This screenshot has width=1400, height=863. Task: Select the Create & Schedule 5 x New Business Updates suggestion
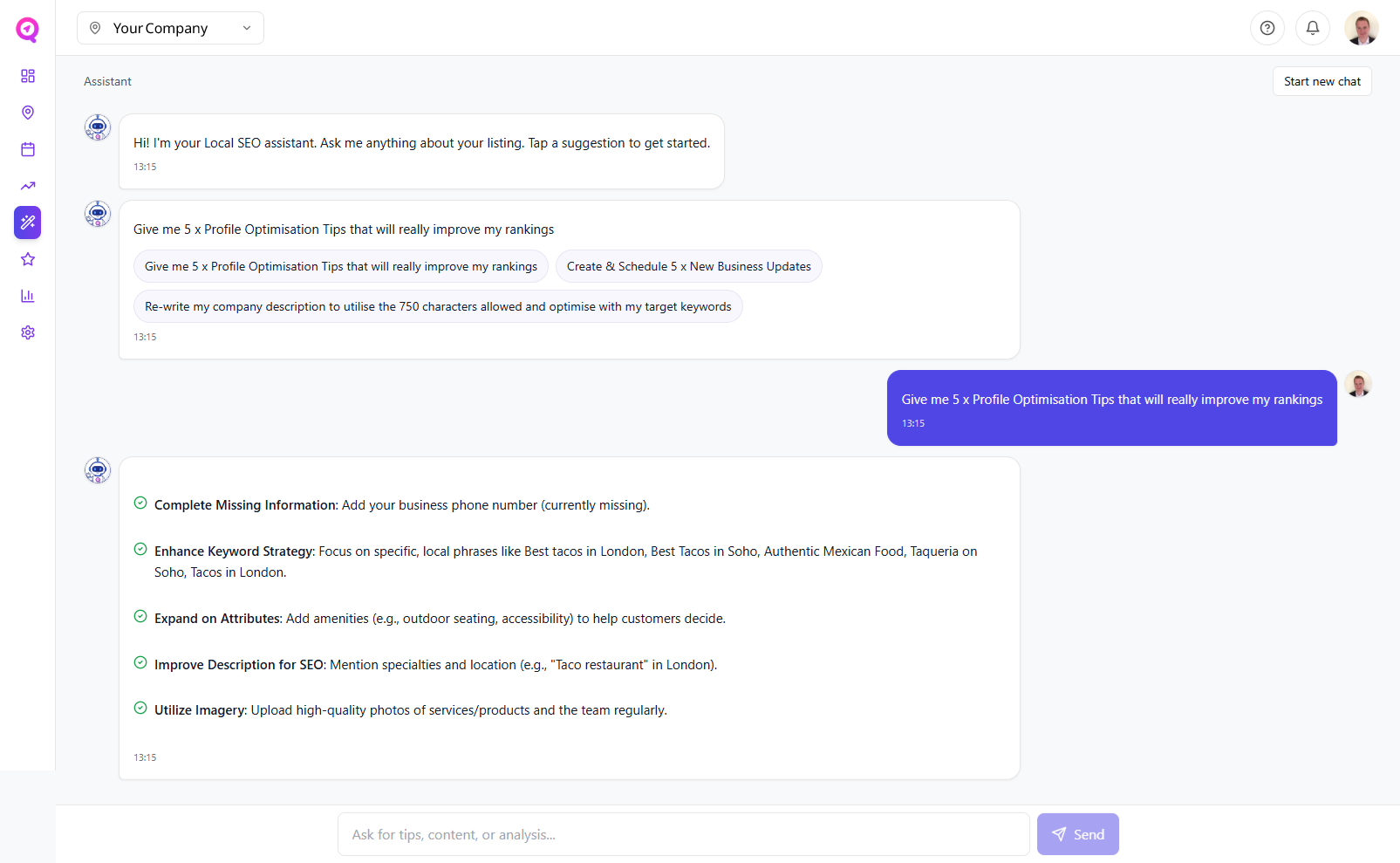tap(688, 266)
